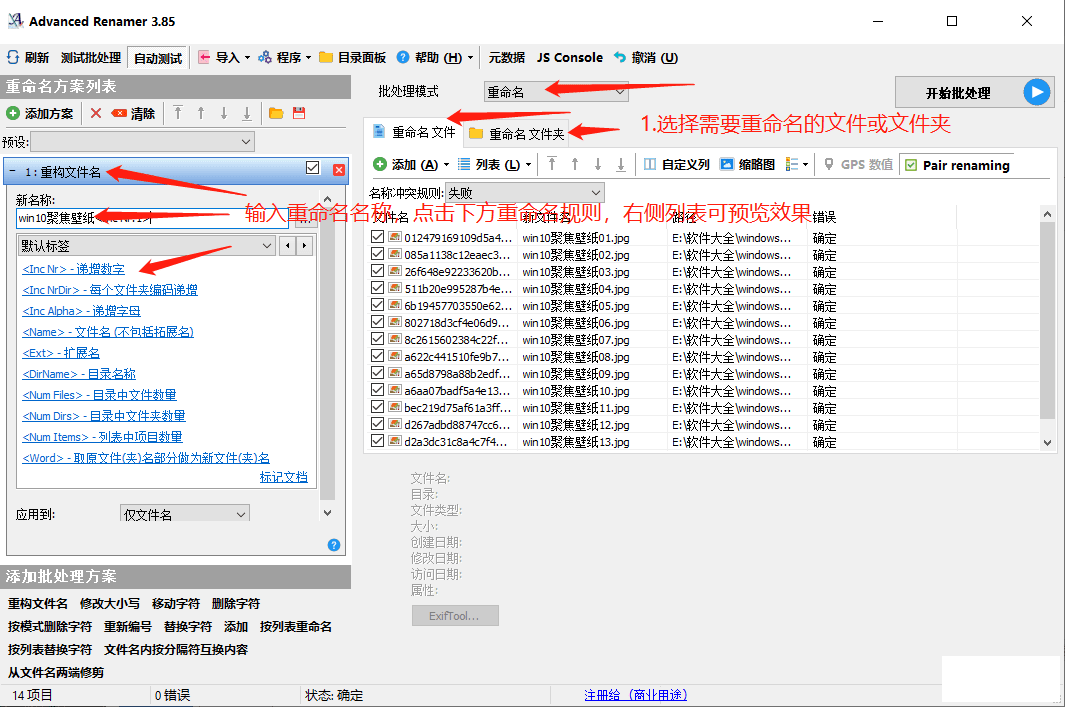Insert the <Ext> 扩展名 tag

[61, 353]
